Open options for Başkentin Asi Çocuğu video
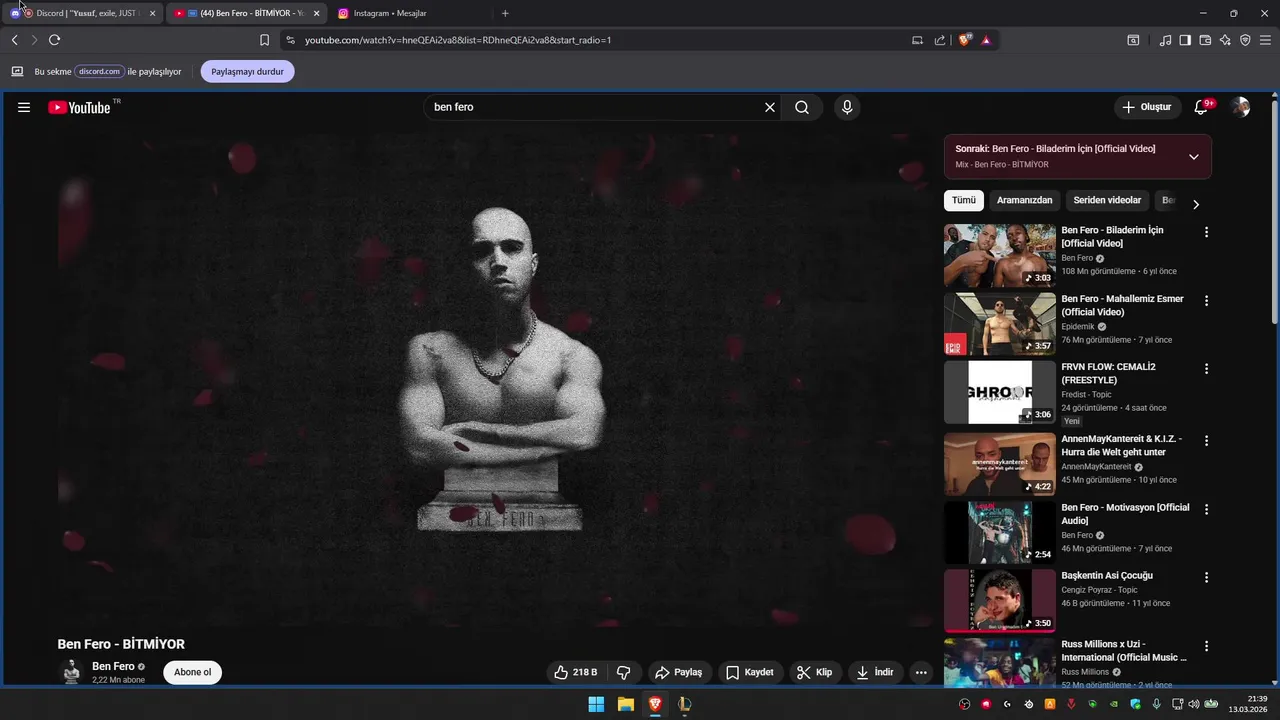The width and height of the screenshot is (1280, 720). (1206, 577)
